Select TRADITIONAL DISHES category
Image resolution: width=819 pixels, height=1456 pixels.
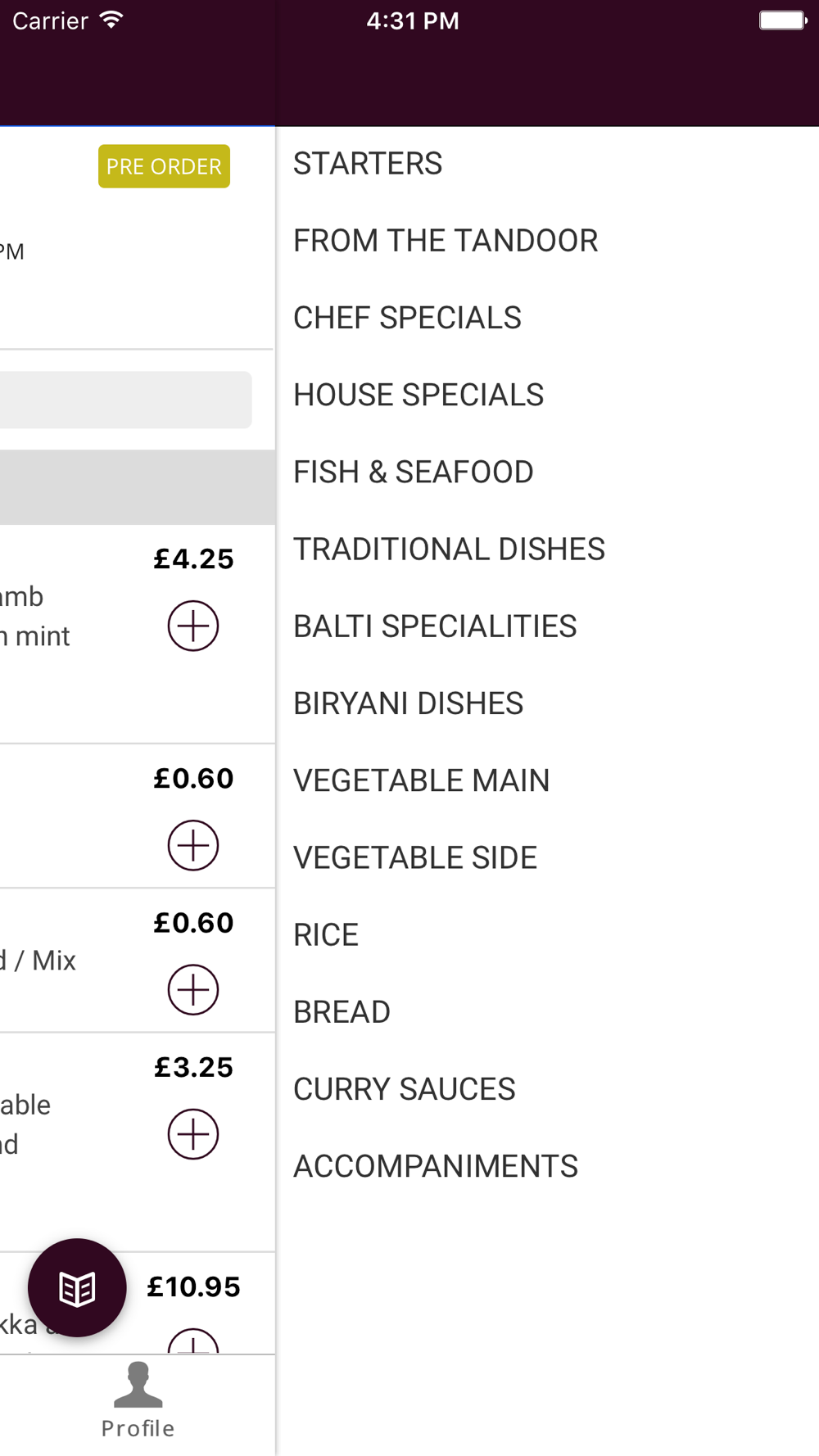pyautogui.click(x=449, y=549)
